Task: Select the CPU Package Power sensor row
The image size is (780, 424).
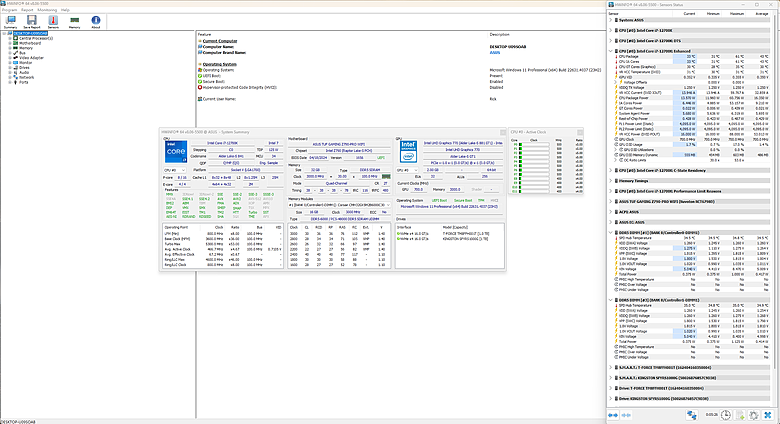Action: click(691, 98)
